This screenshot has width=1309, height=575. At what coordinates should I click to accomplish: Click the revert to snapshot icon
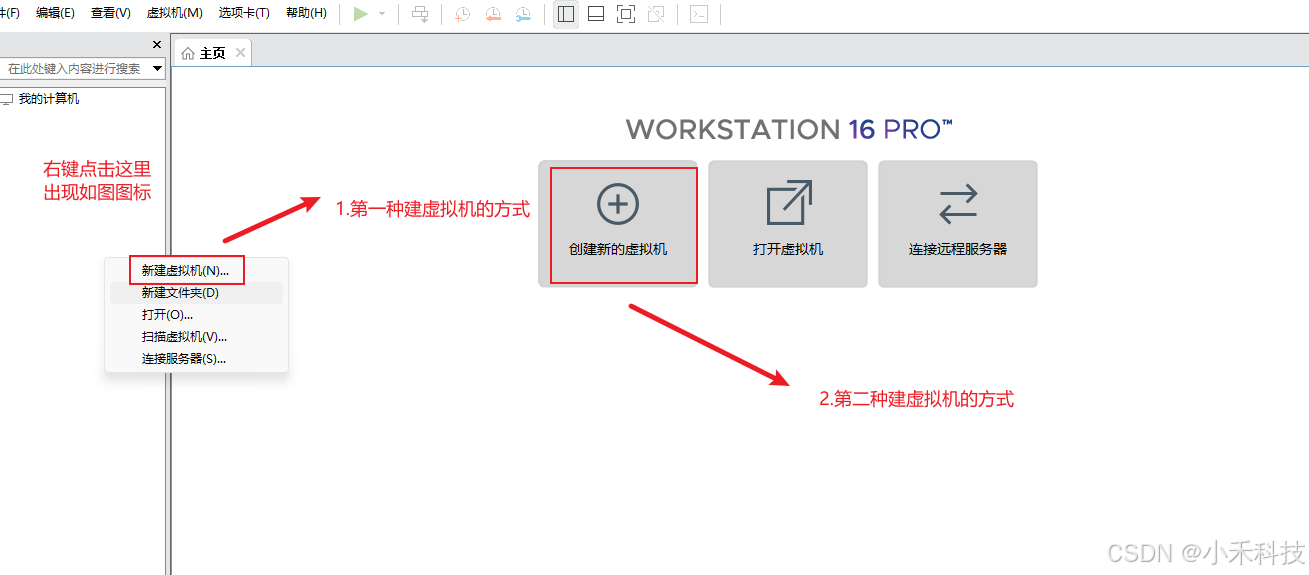click(493, 14)
